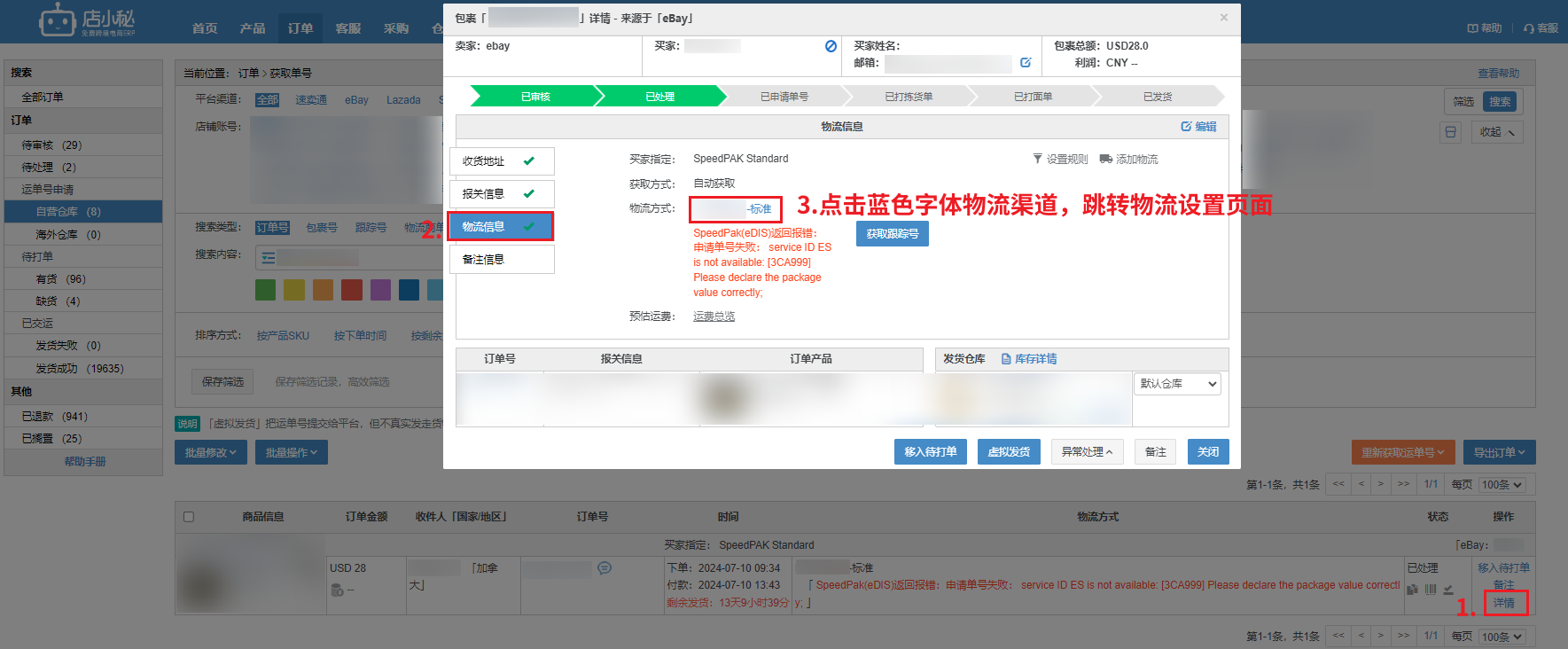Viewport: 1568px width, 649px height.
Task: Open the 详情 link in the order row
Action: pyautogui.click(x=1504, y=603)
